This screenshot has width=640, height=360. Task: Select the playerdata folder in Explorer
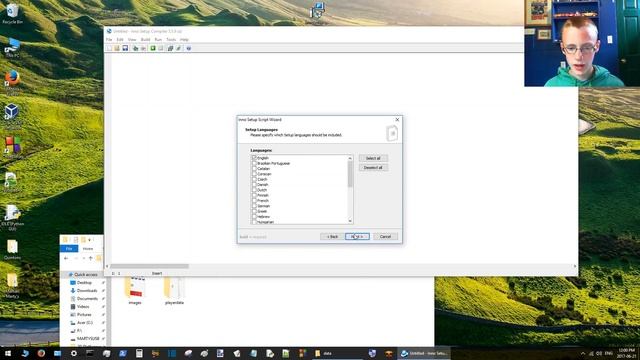pyautogui.click(x=174, y=291)
